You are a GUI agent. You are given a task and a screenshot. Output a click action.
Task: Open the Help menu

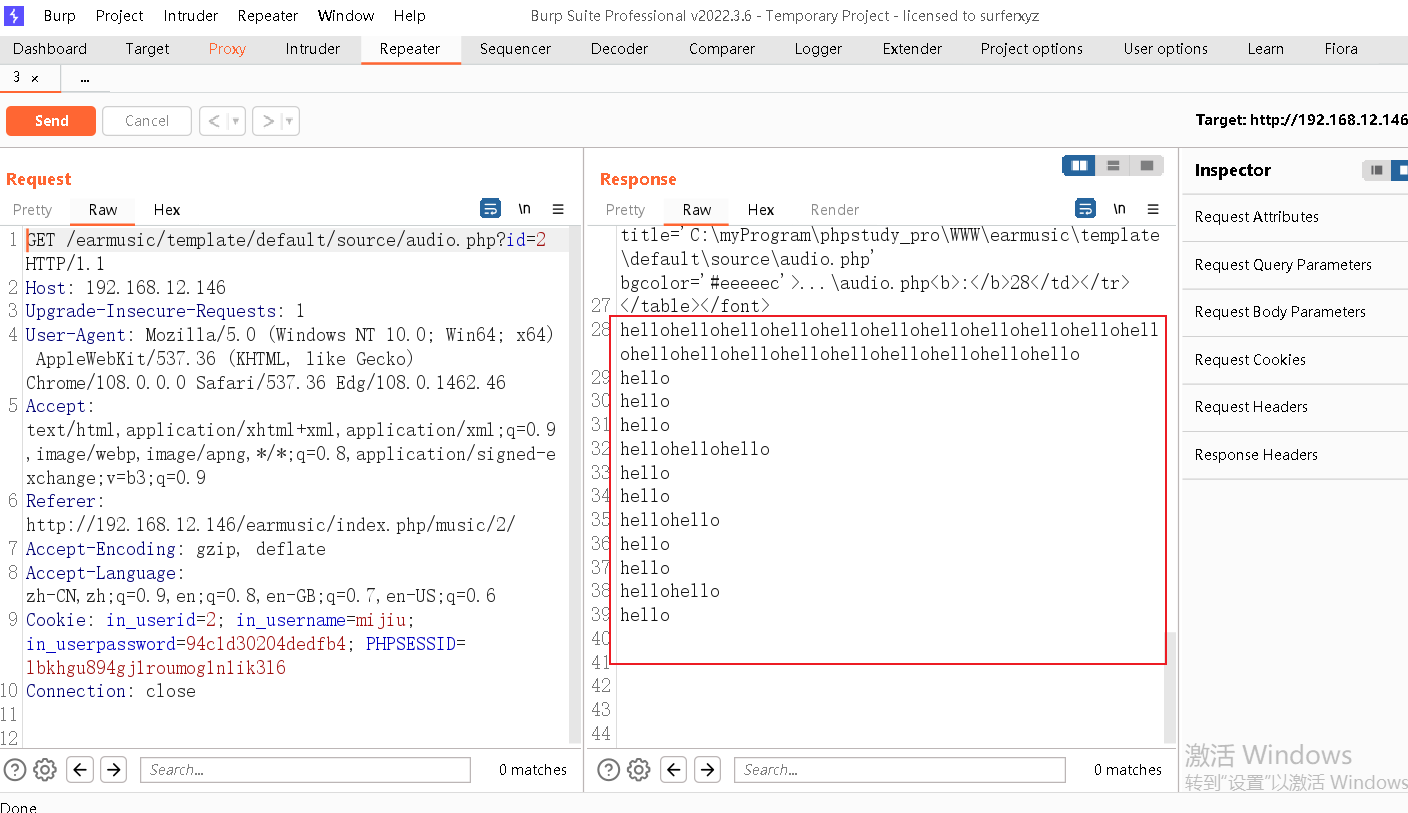(x=410, y=16)
